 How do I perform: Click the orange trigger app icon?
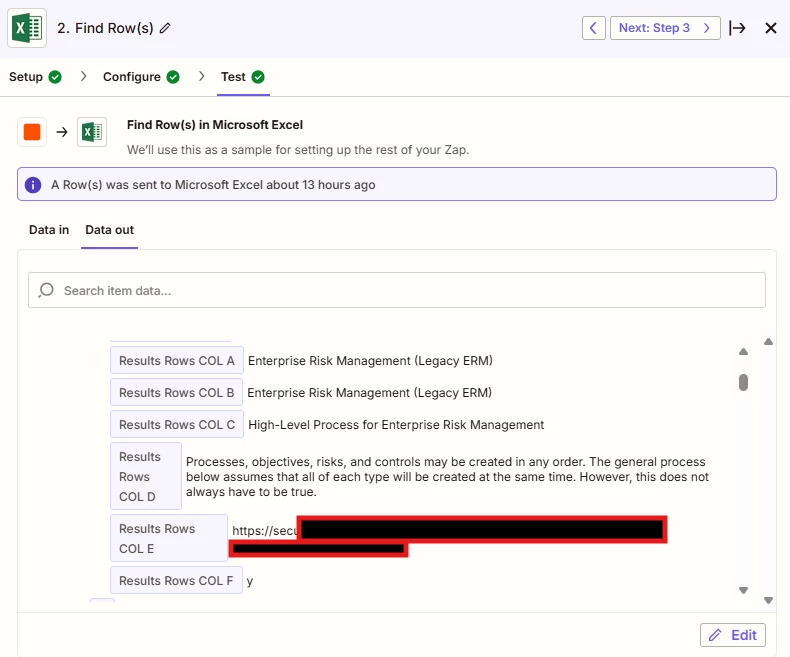point(32,132)
